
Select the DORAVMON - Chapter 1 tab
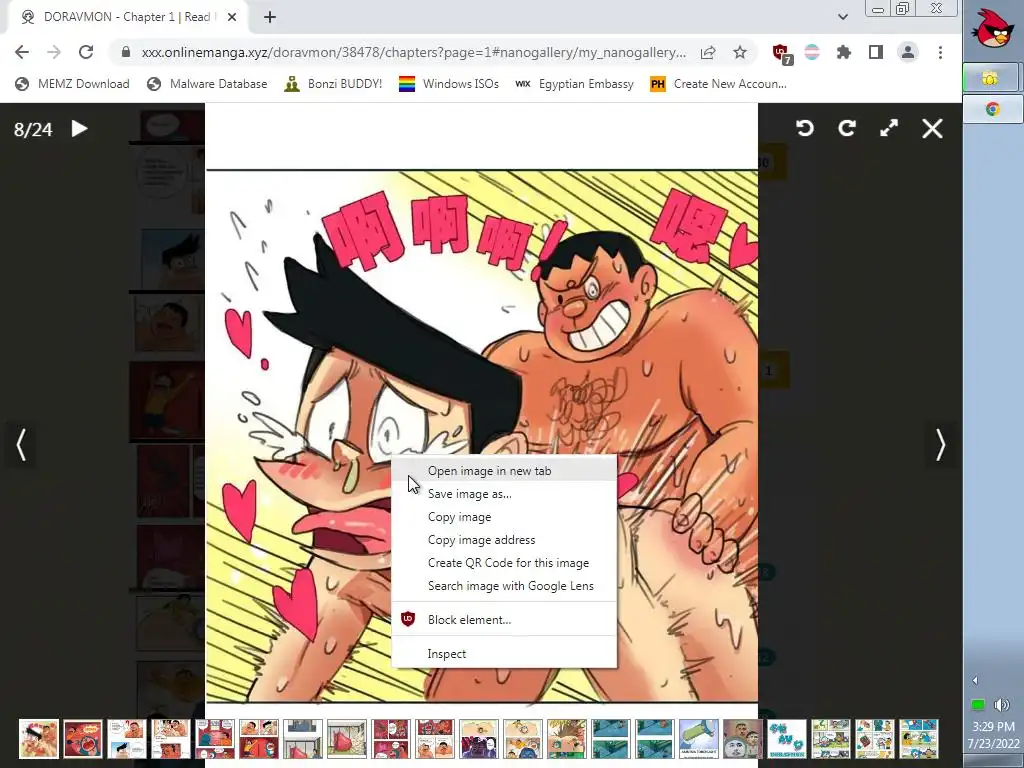tap(125, 17)
